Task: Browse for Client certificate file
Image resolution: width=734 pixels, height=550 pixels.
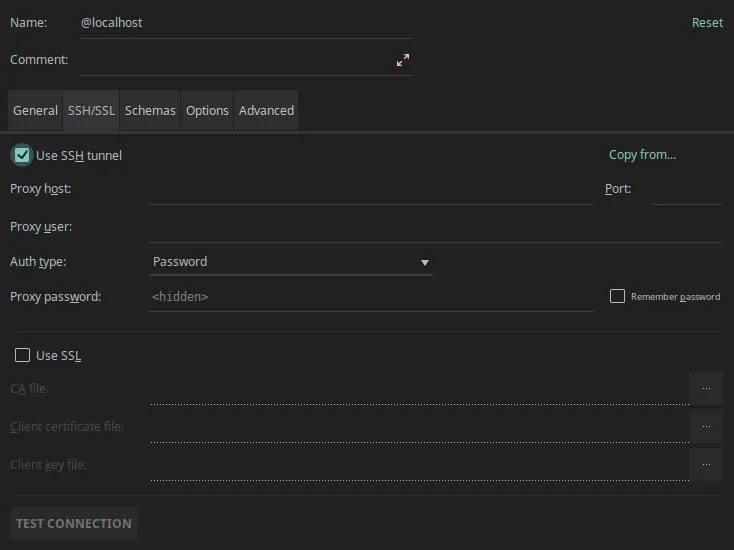Action: click(706, 426)
